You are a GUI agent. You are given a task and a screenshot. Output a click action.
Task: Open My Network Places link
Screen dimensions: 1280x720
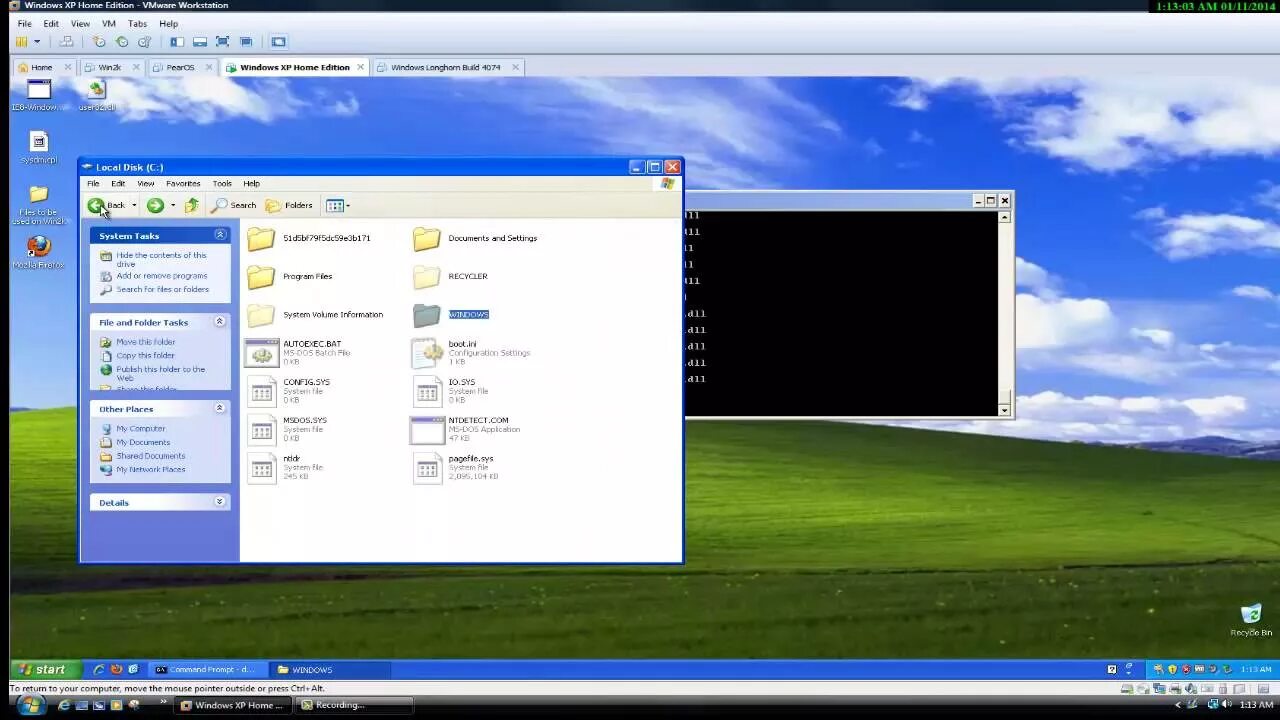point(151,469)
